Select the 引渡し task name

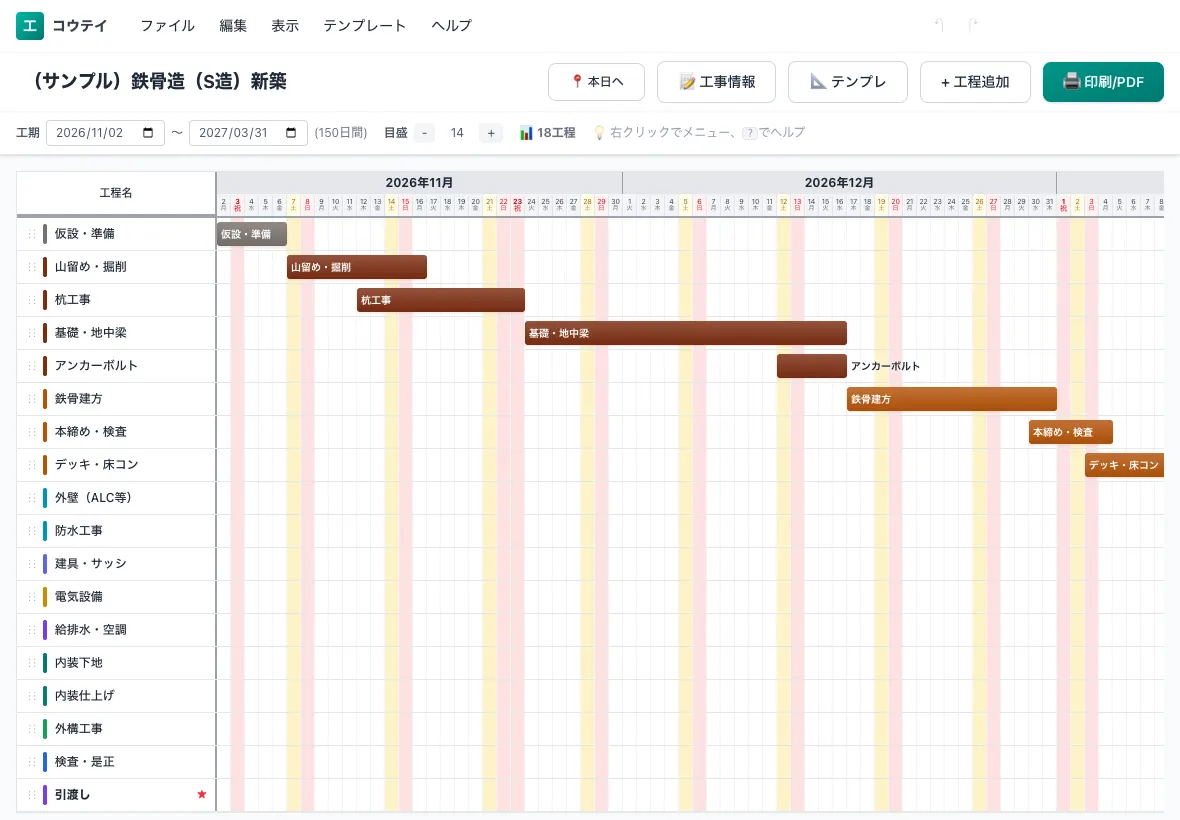pos(72,794)
